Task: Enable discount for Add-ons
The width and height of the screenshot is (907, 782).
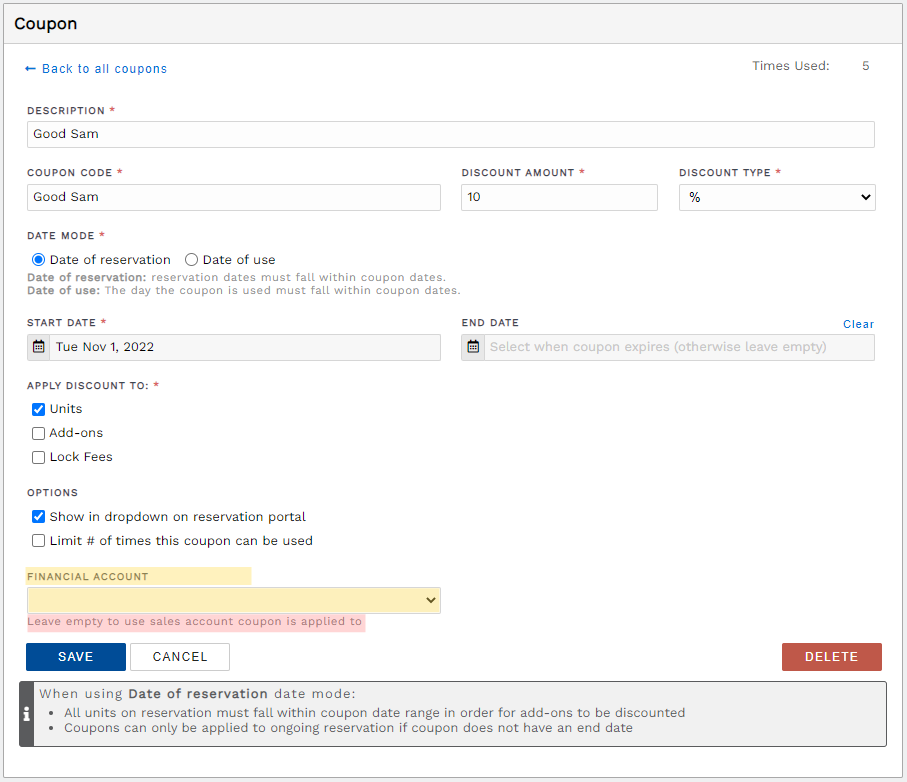Action: [37, 432]
